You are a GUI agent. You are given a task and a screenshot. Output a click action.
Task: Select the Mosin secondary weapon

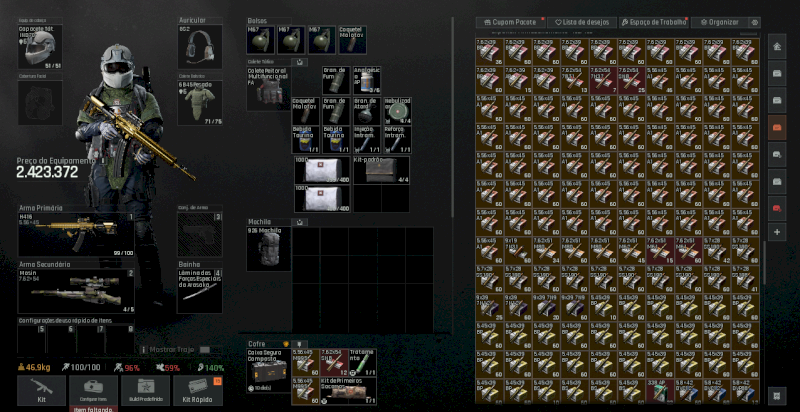coord(76,291)
